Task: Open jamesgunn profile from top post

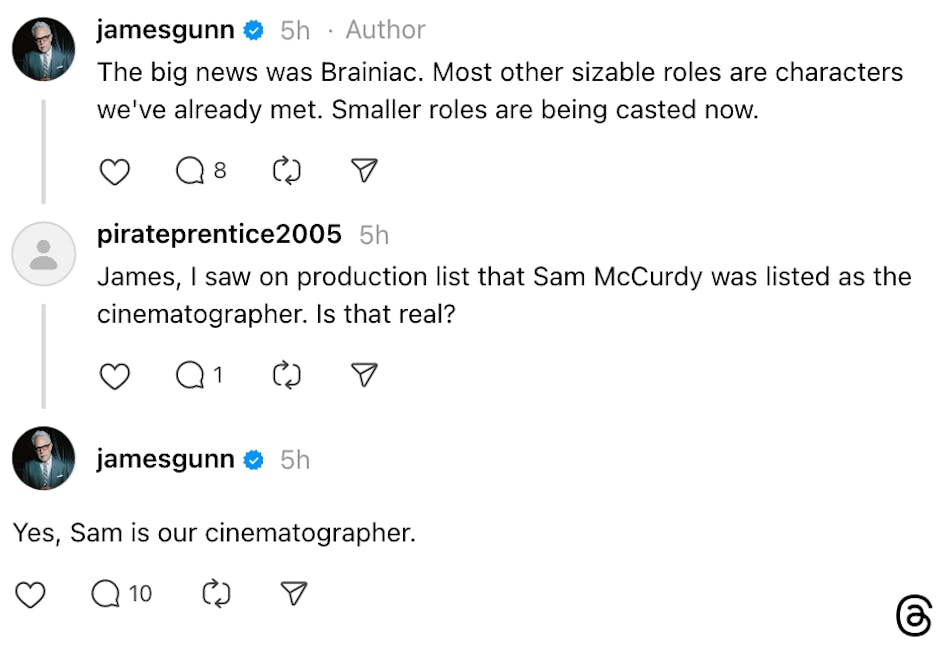Action: click(x=166, y=30)
